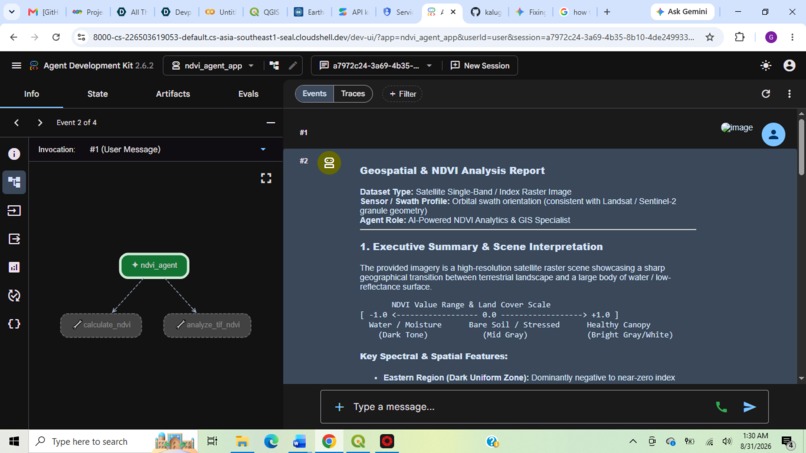Bookmark this page with the star icon

pos(709,37)
